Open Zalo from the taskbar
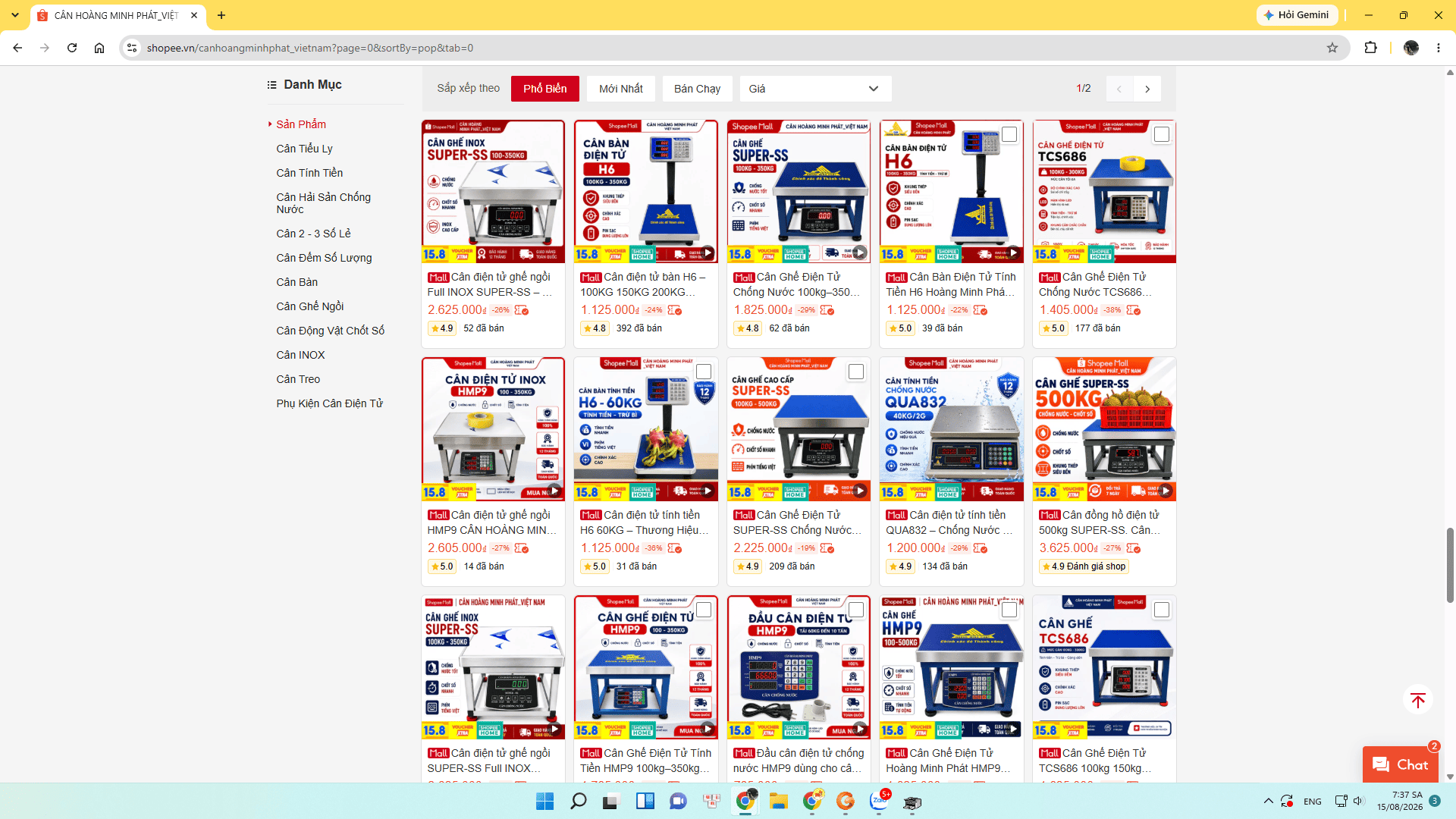 click(880, 801)
